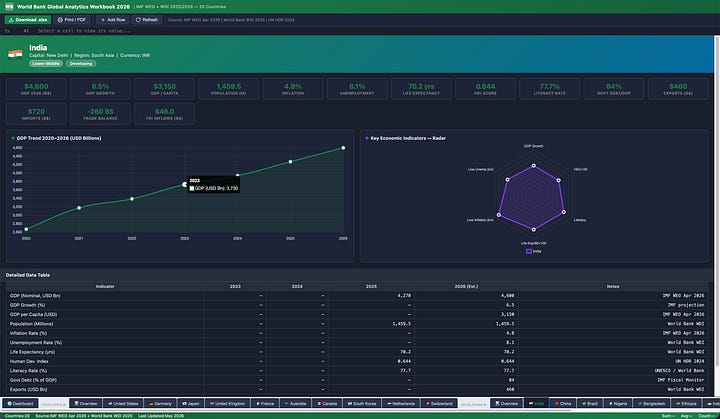Viewport: 720px width, 419px height.
Task: Click the India legend swatch under radar
Action: pyautogui.click(x=529, y=251)
